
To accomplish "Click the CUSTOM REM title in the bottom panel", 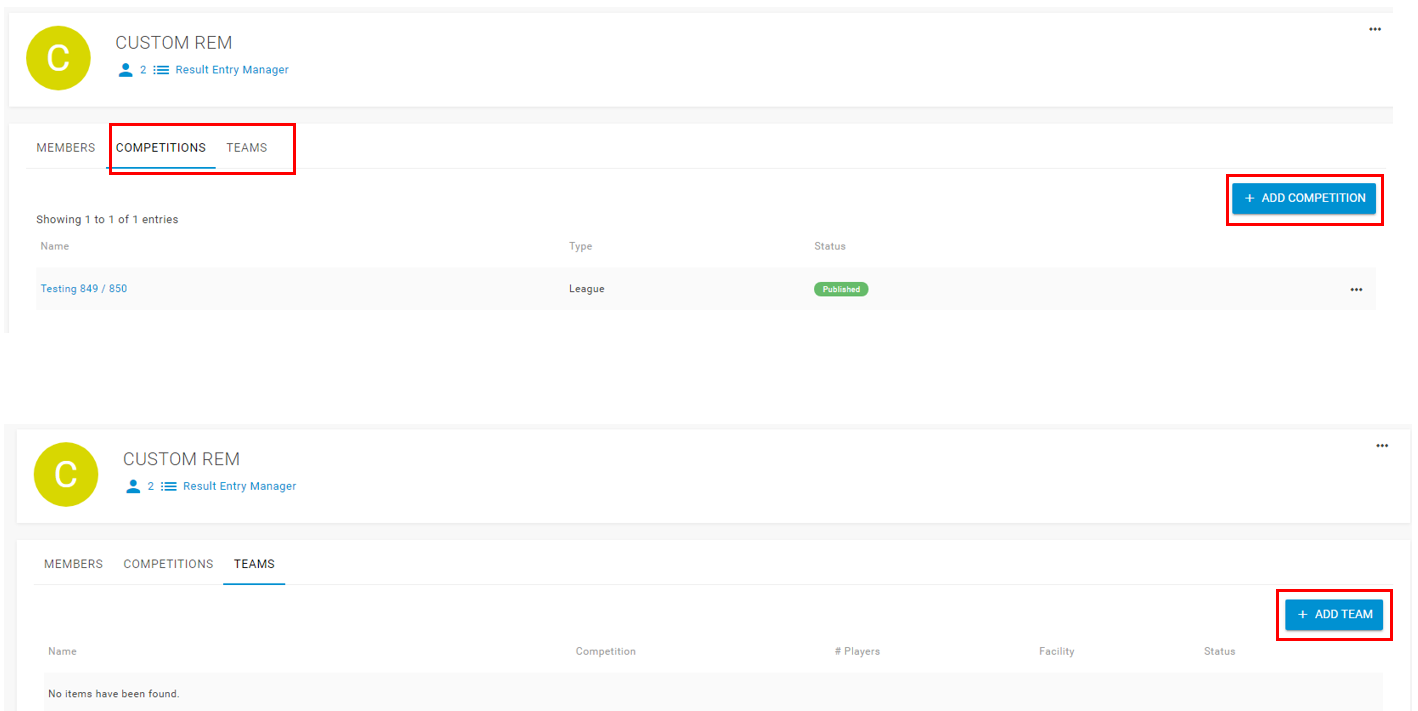I will point(182,459).
